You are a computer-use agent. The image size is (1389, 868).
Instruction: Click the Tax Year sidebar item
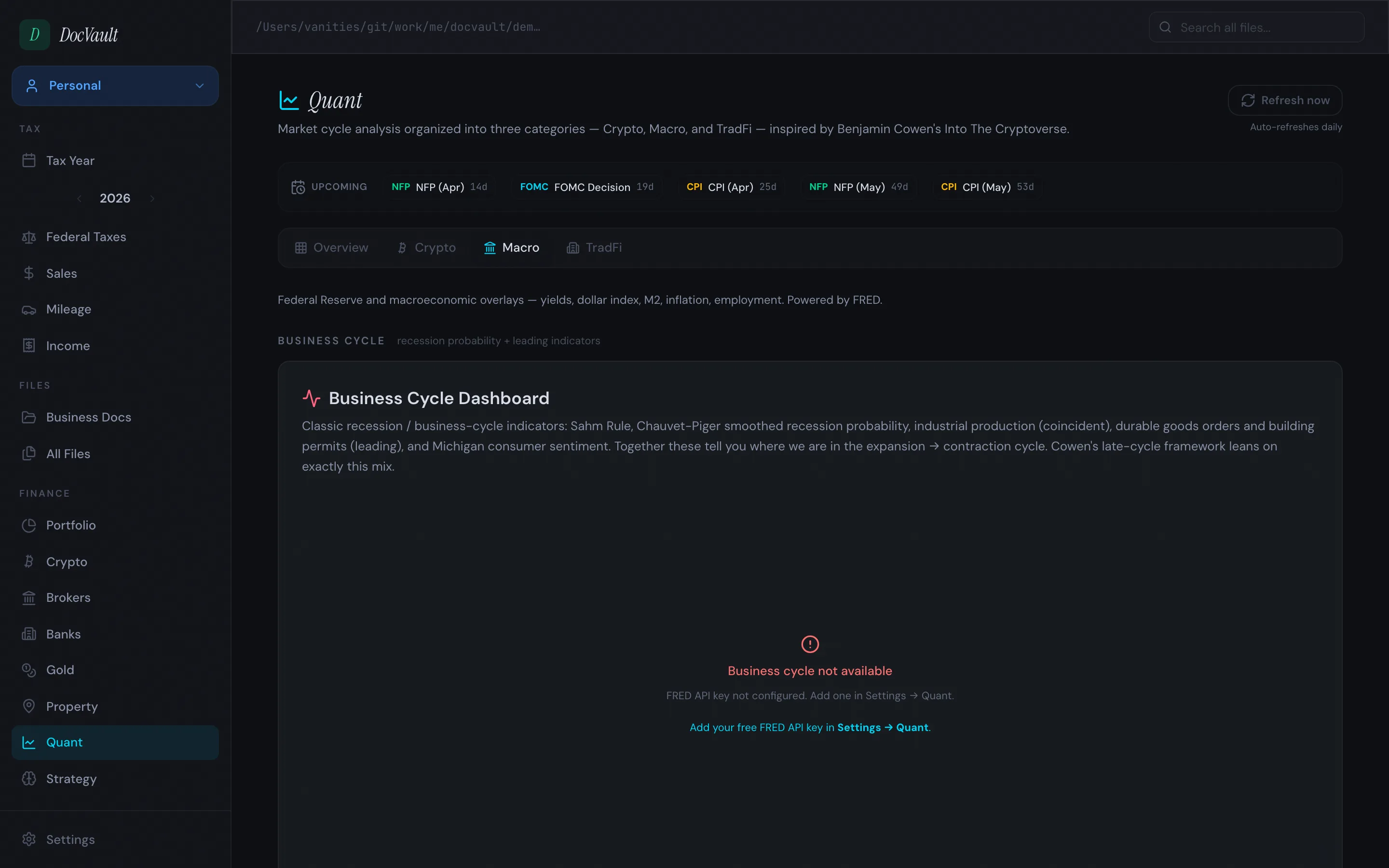115,161
